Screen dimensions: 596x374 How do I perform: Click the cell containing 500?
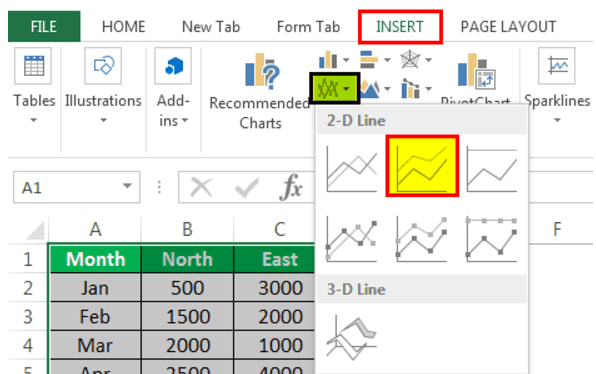click(187, 288)
